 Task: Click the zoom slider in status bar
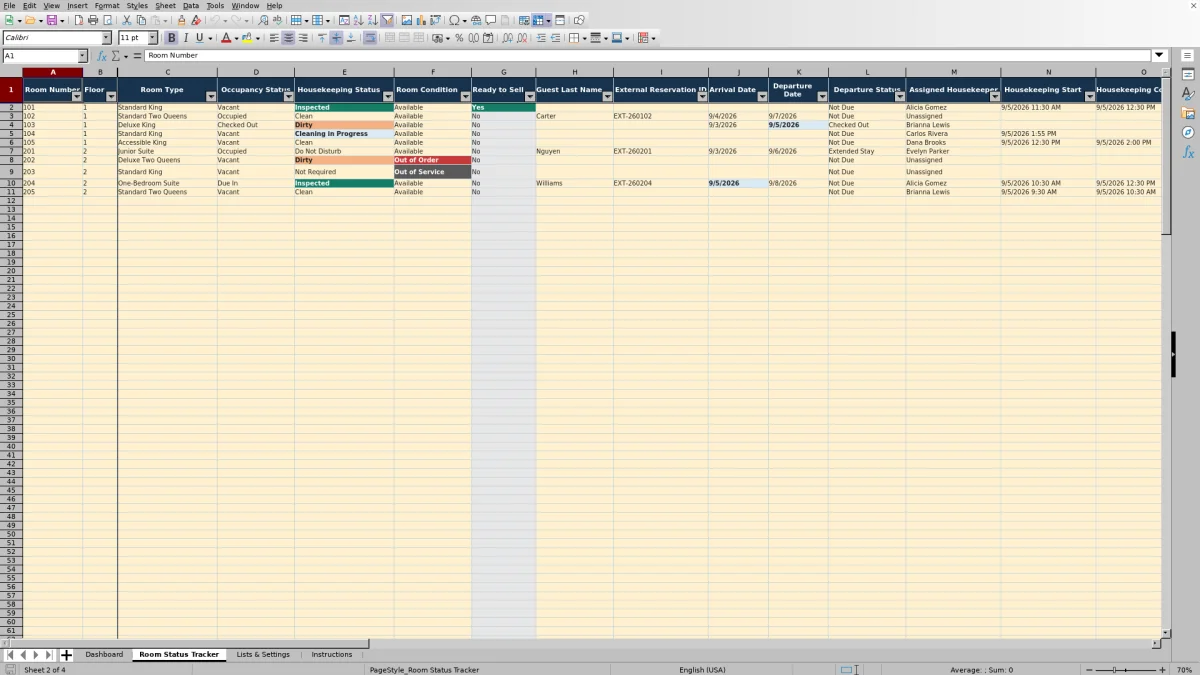(x=1125, y=669)
